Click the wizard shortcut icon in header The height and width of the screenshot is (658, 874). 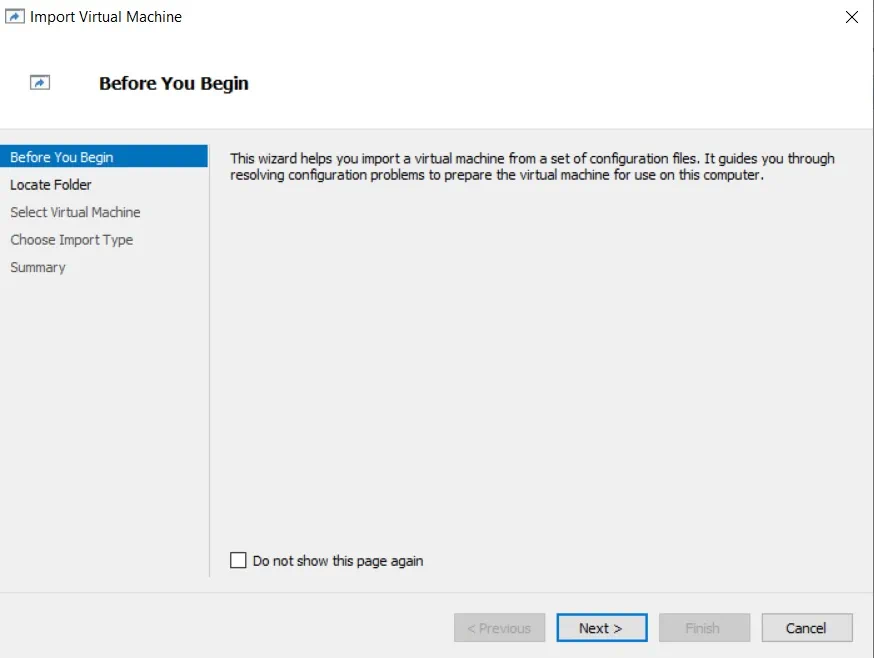point(40,84)
